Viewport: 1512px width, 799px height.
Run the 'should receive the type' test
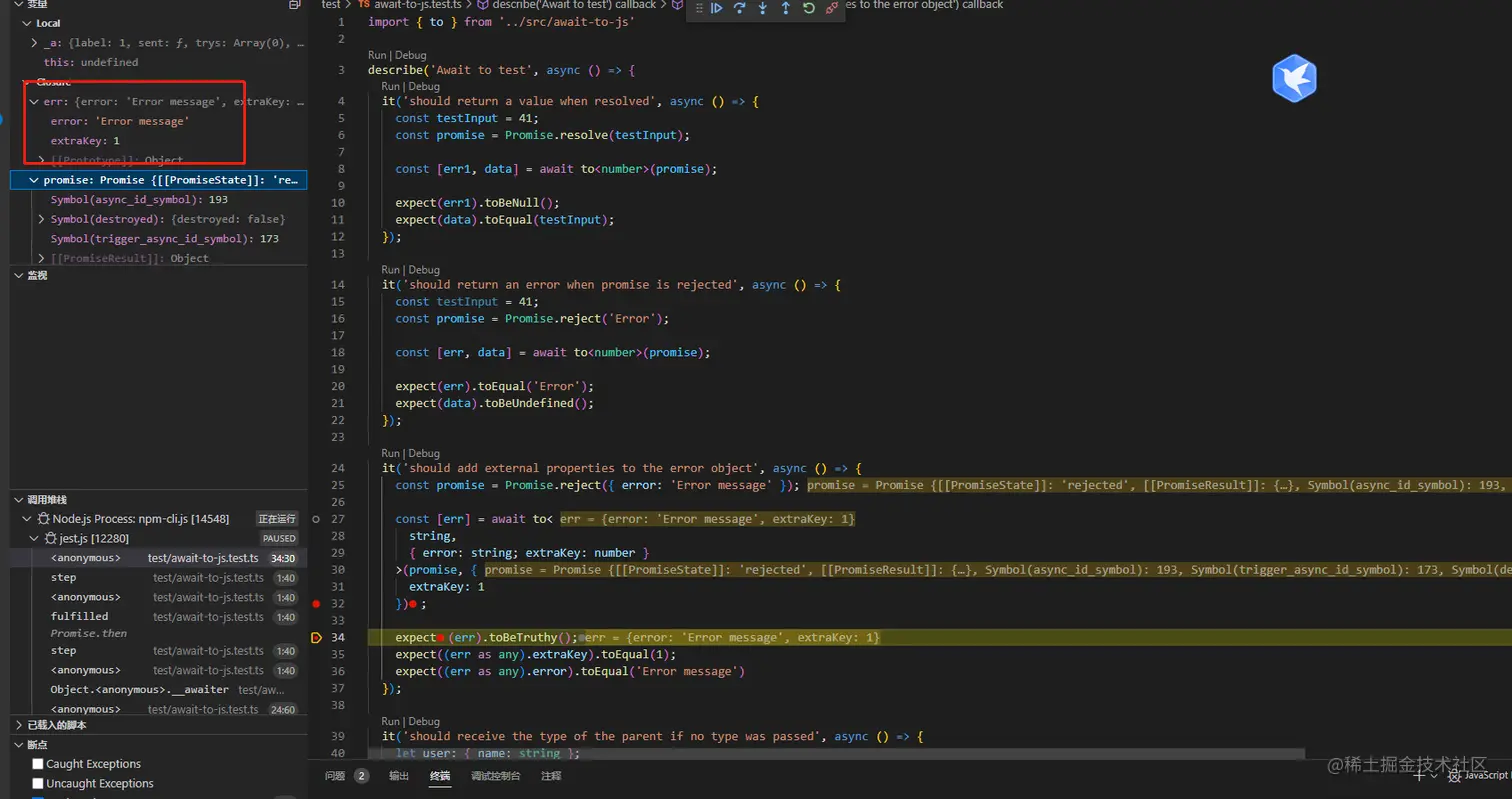[391, 720]
